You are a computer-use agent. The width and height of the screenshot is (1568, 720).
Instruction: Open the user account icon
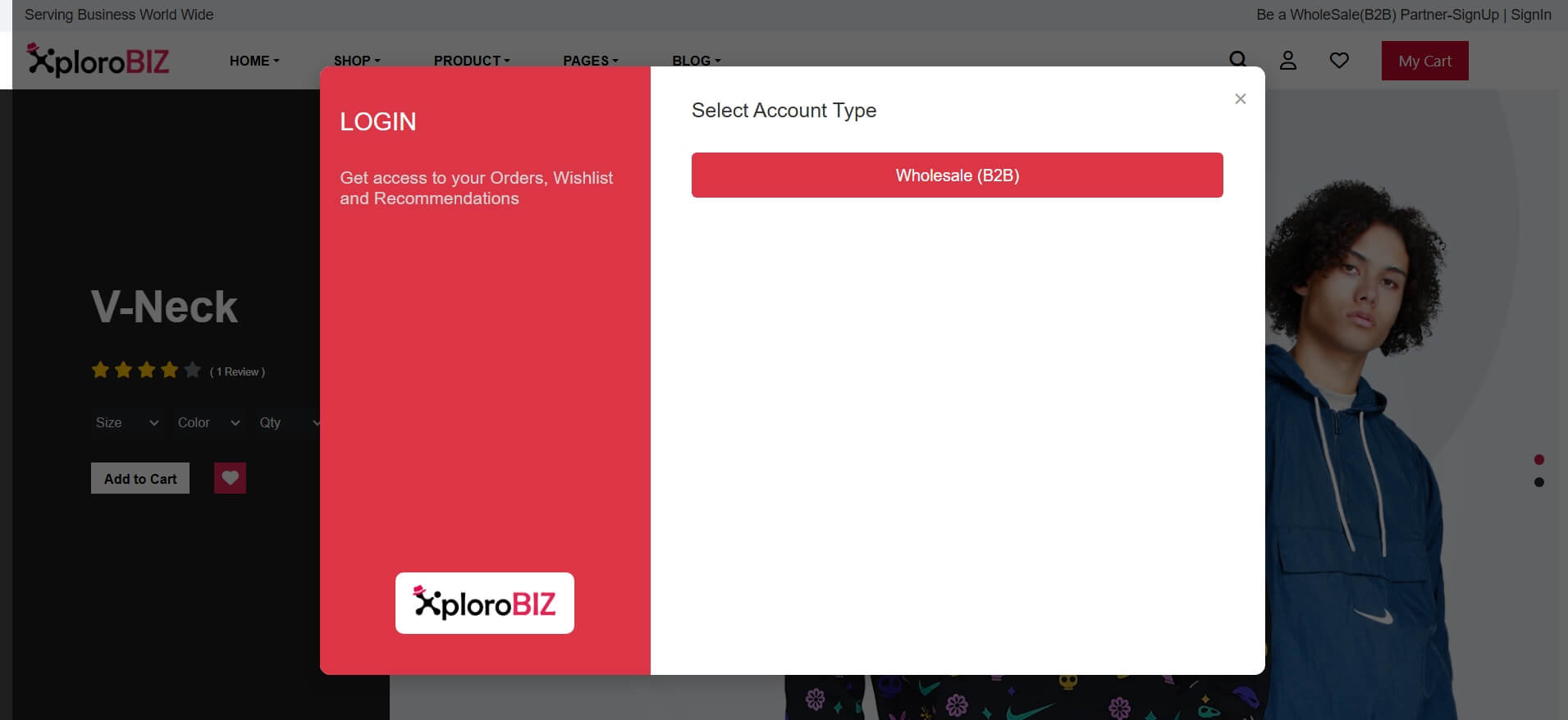(x=1288, y=60)
